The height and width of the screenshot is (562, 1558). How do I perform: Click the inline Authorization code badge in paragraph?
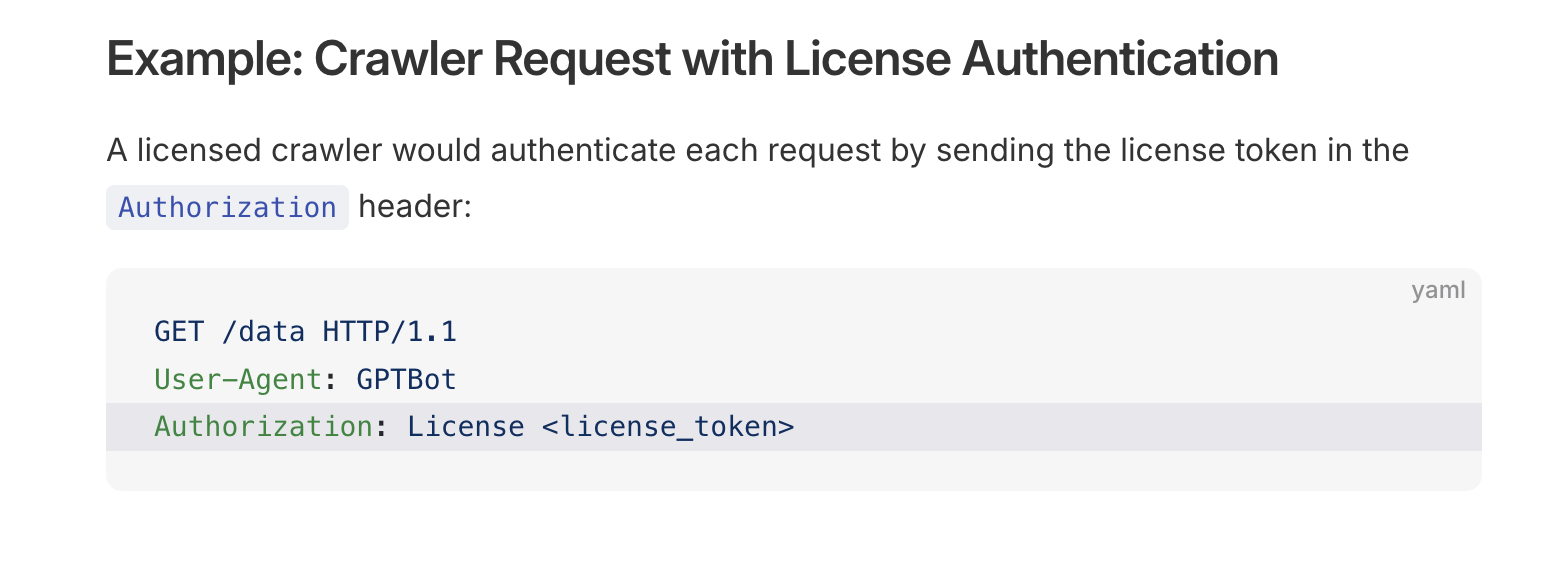227,207
